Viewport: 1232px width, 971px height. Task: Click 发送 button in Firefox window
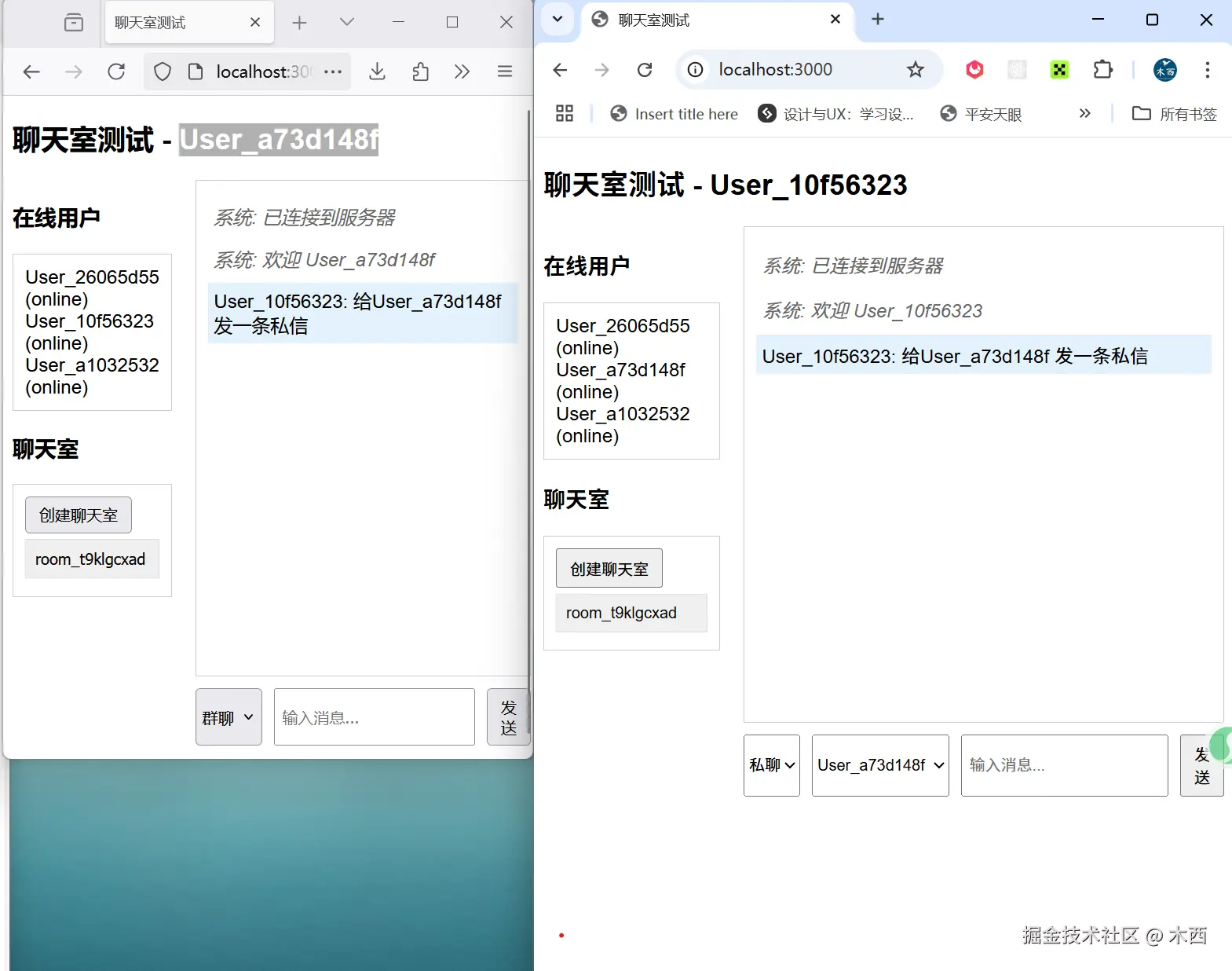tap(509, 717)
